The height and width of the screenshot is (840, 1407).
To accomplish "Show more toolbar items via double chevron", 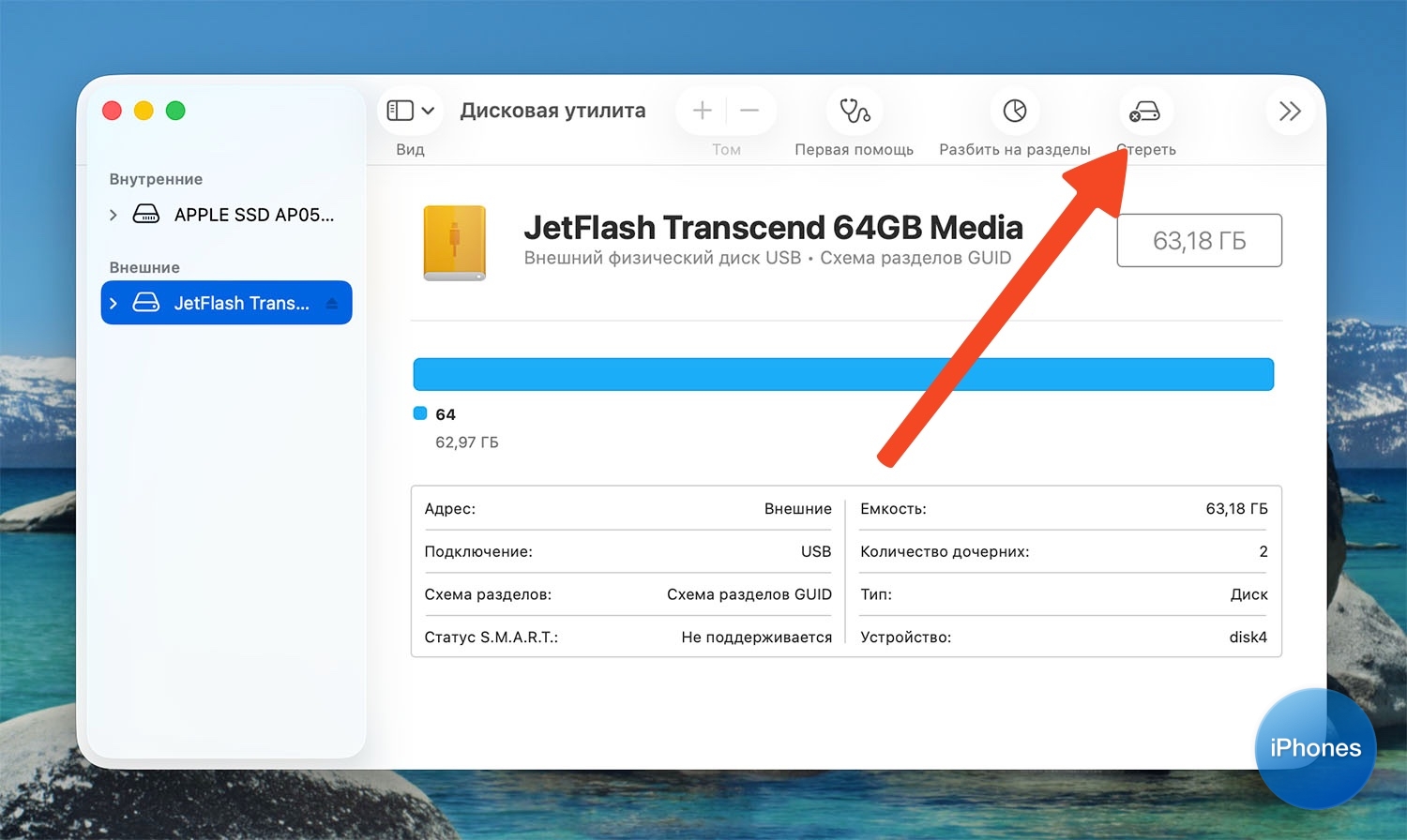I will pyautogui.click(x=1290, y=111).
